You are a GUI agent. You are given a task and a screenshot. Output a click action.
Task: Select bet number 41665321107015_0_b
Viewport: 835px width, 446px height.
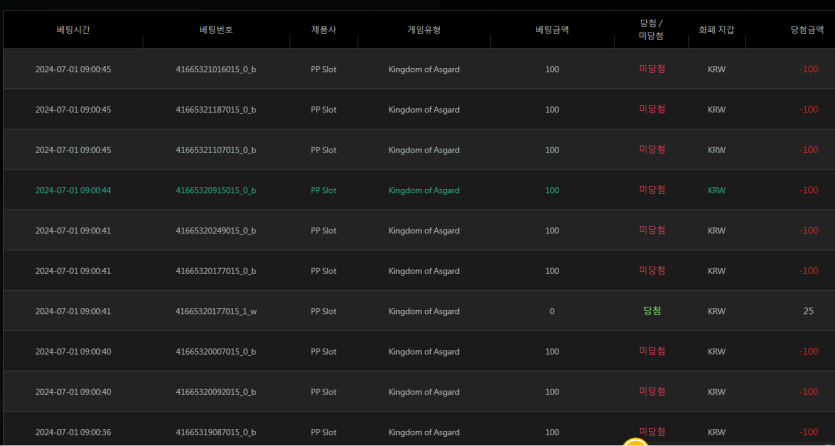coord(216,150)
